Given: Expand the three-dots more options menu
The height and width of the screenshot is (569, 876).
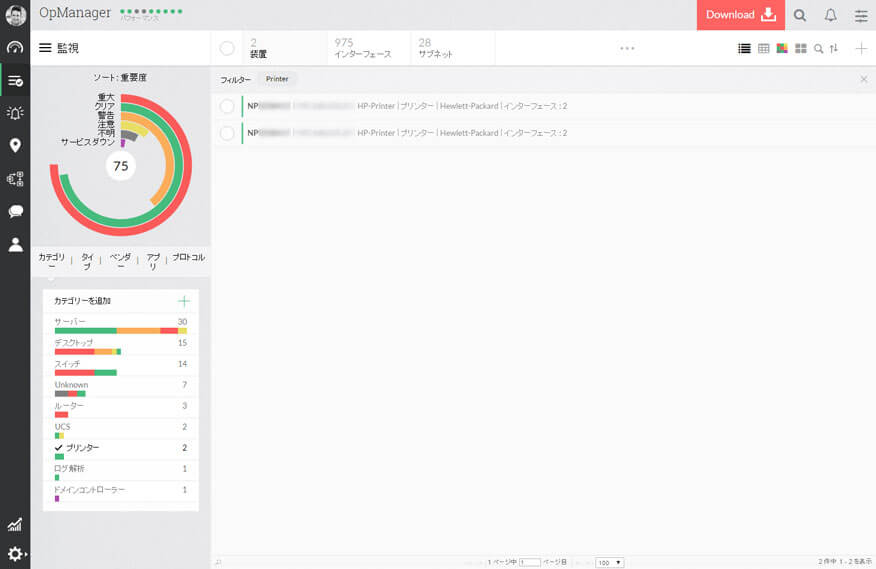Looking at the screenshot, I should (x=627, y=48).
